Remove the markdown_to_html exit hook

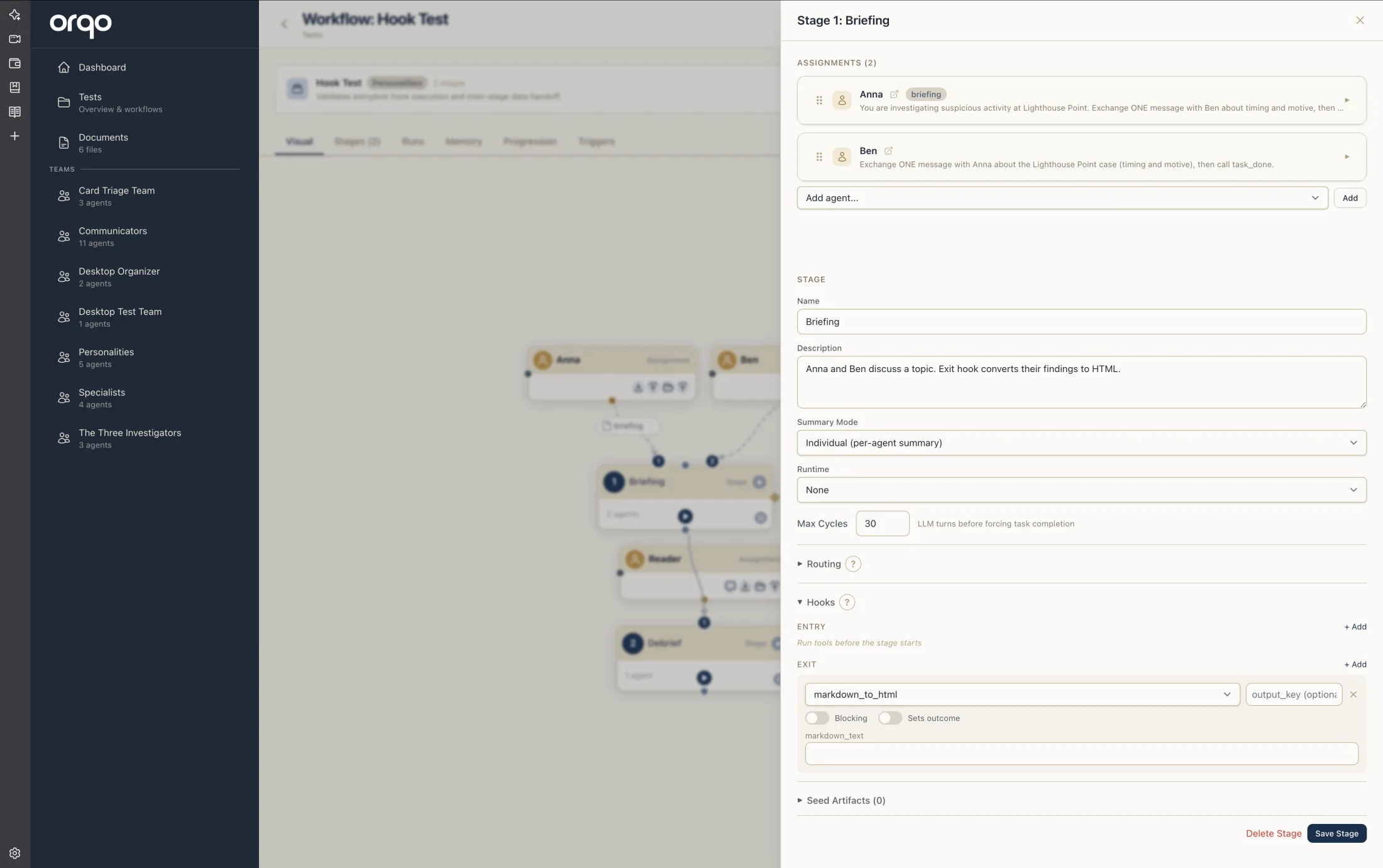click(1353, 695)
